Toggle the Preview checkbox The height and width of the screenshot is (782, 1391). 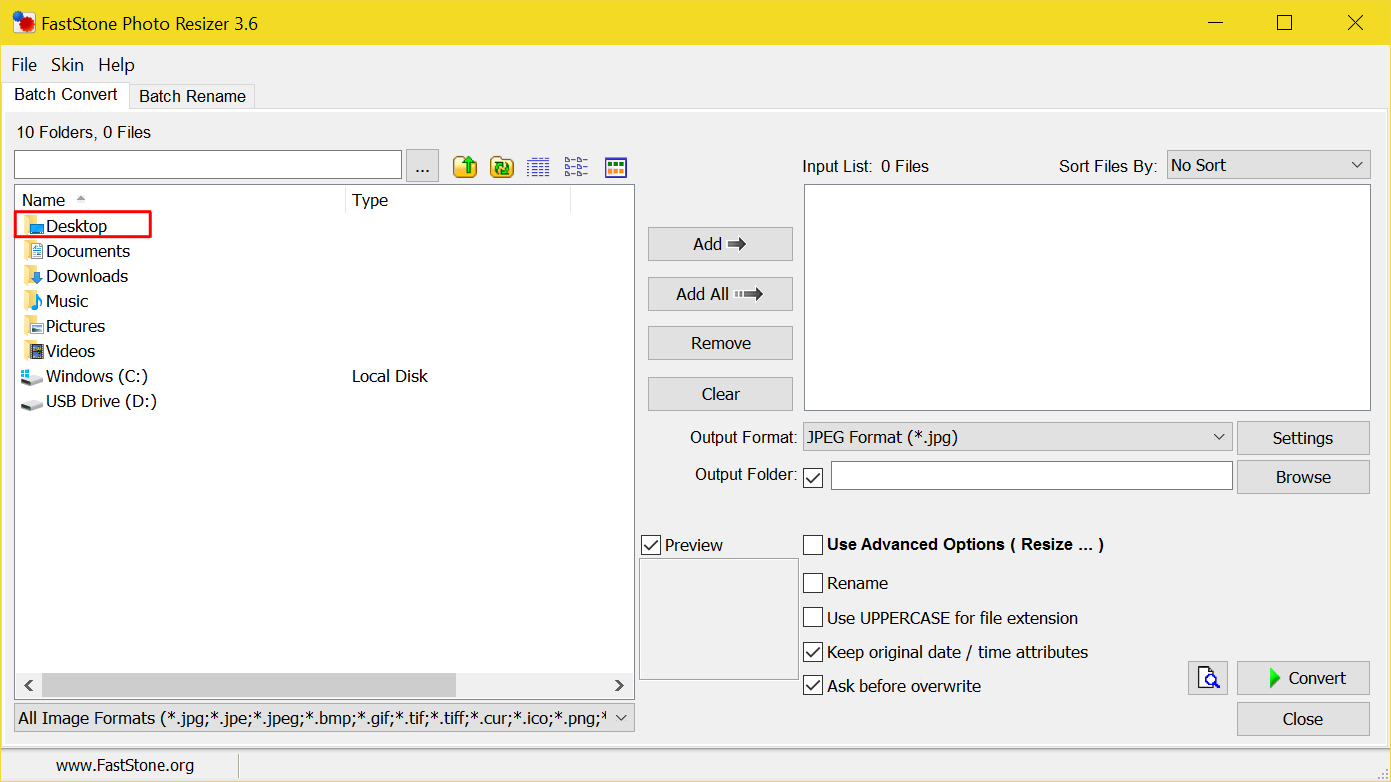coord(651,545)
